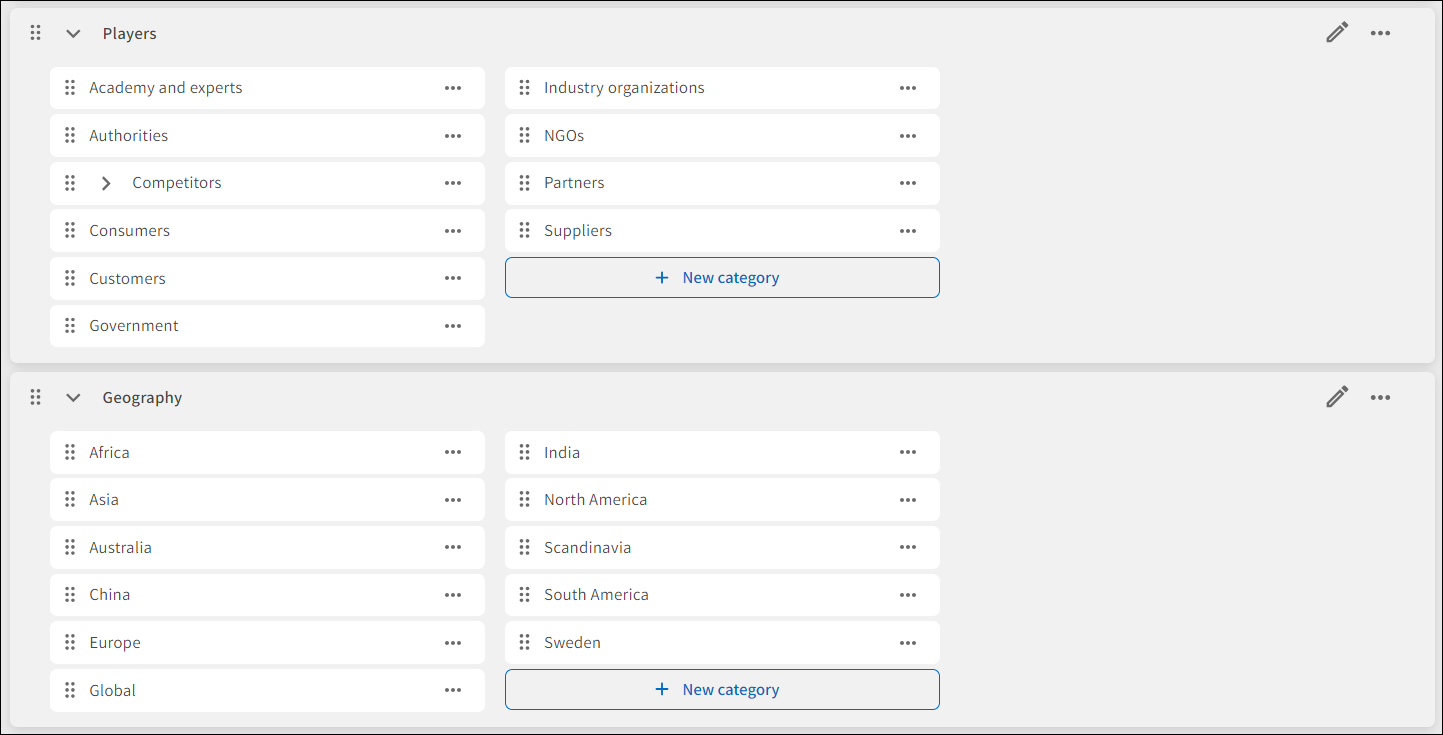Add a new category under Players

coord(721,278)
